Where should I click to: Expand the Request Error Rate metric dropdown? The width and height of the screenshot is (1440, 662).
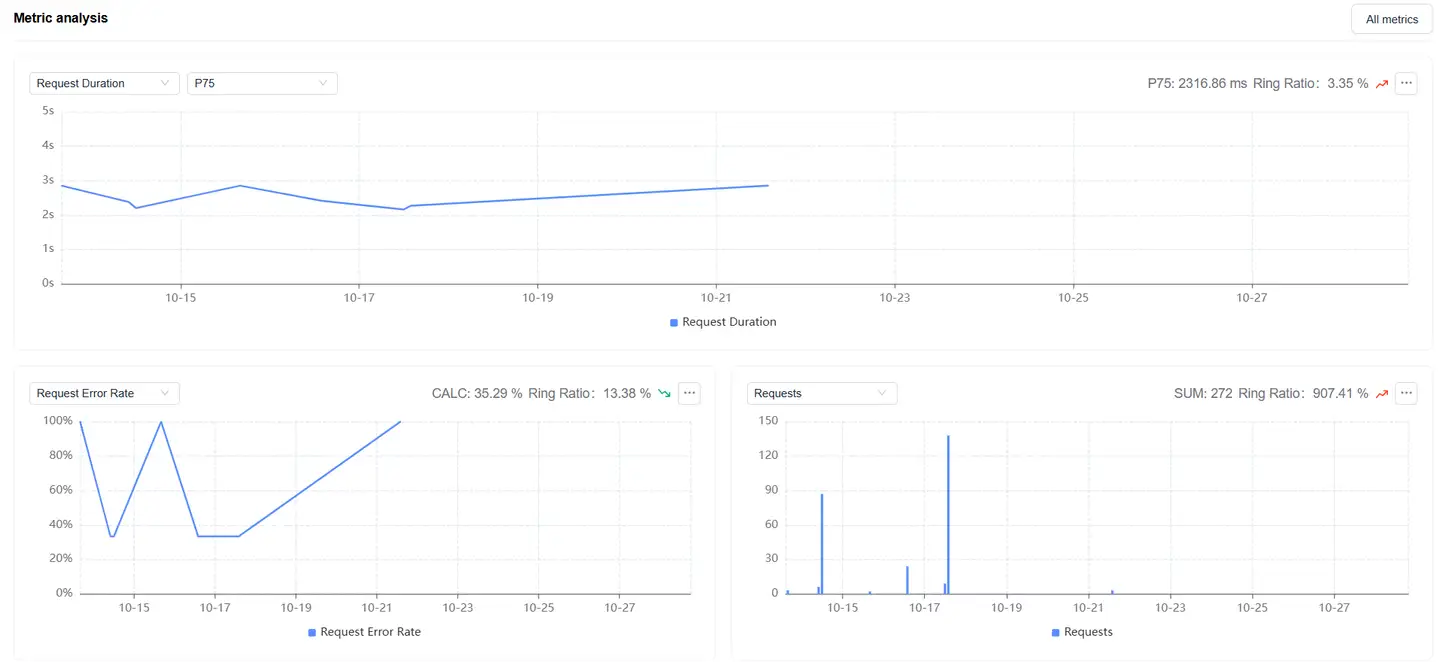tap(104, 393)
